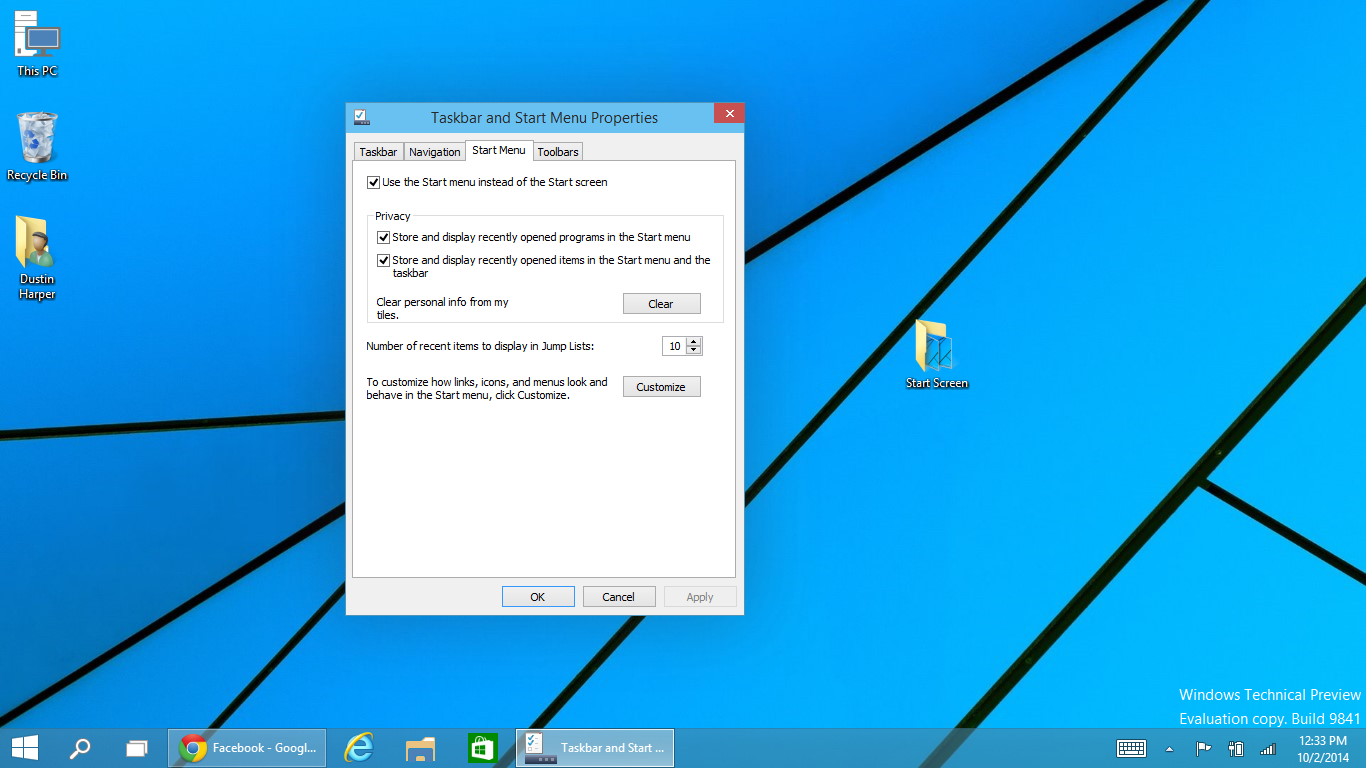Image resolution: width=1366 pixels, height=768 pixels.
Task: Uncheck Use the Start menu instead of Start screen
Action: [374, 182]
